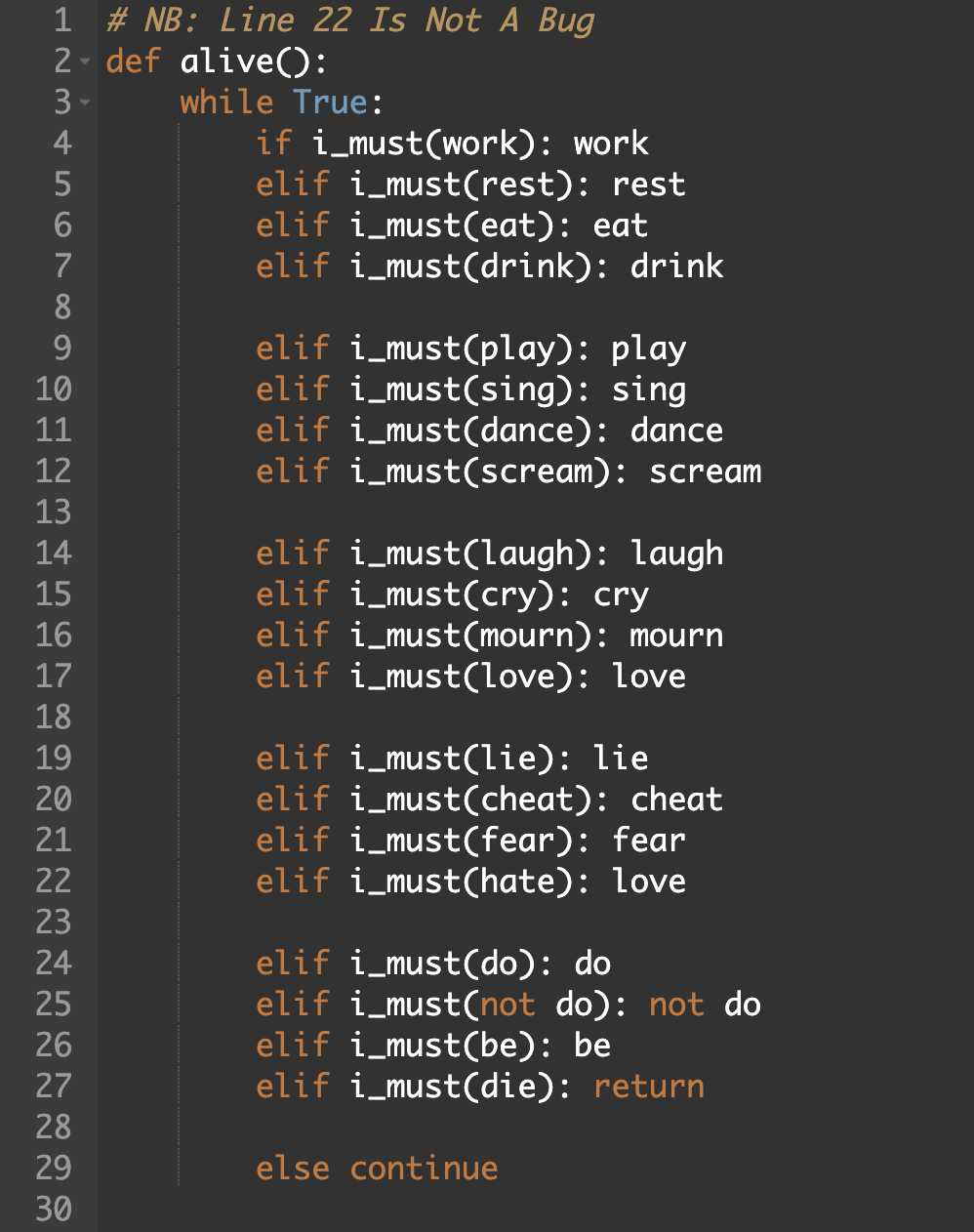Click the 'def' keyword on line 2
This screenshot has width=974, height=1232.
coord(133,62)
